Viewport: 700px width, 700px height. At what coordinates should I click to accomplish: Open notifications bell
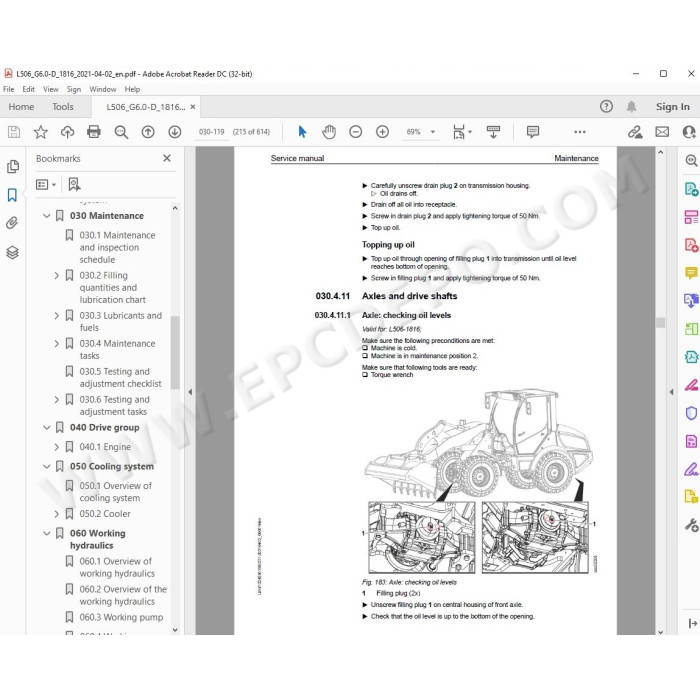(631, 106)
